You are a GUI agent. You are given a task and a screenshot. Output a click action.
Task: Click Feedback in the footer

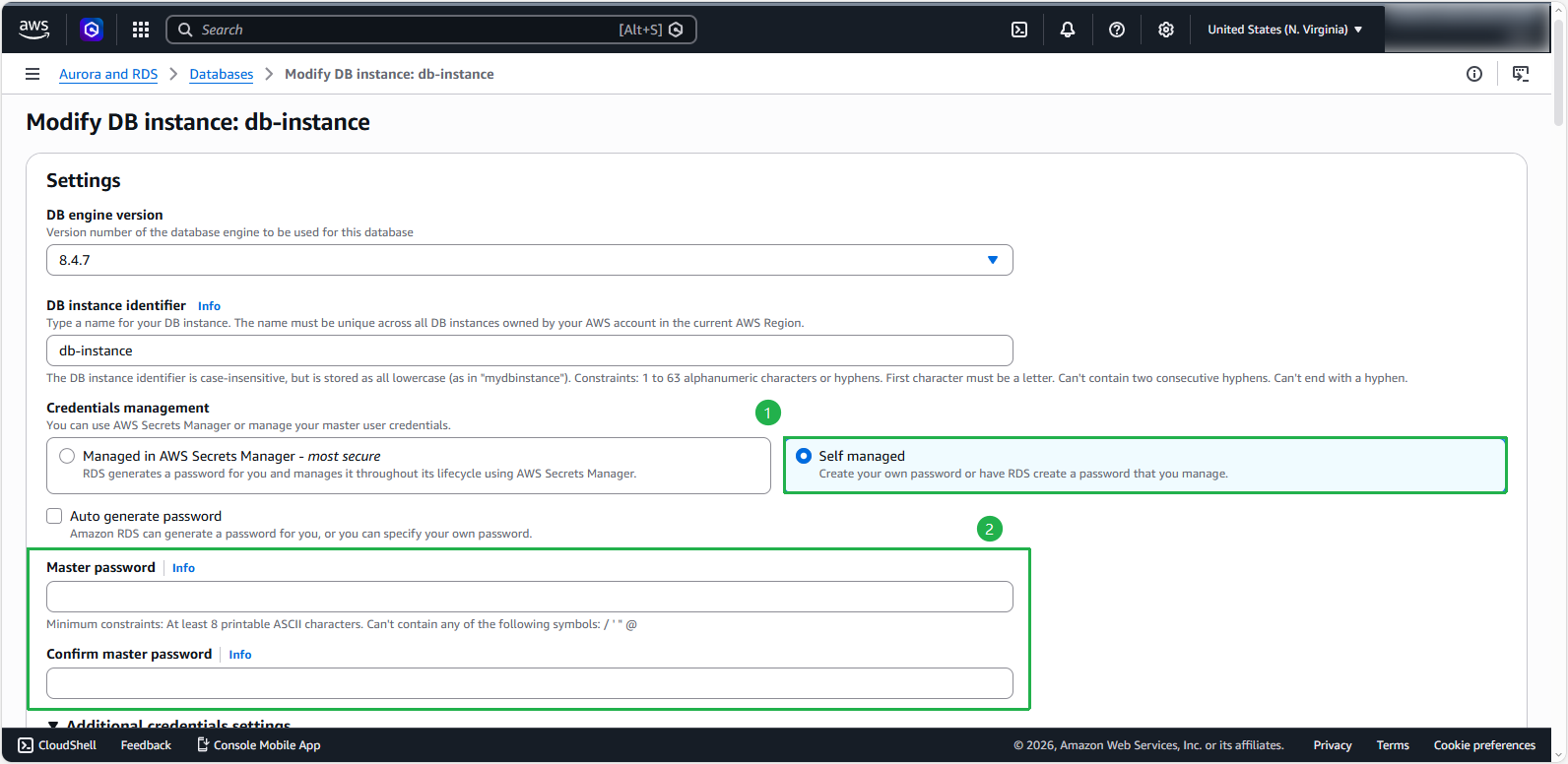pyautogui.click(x=146, y=745)
